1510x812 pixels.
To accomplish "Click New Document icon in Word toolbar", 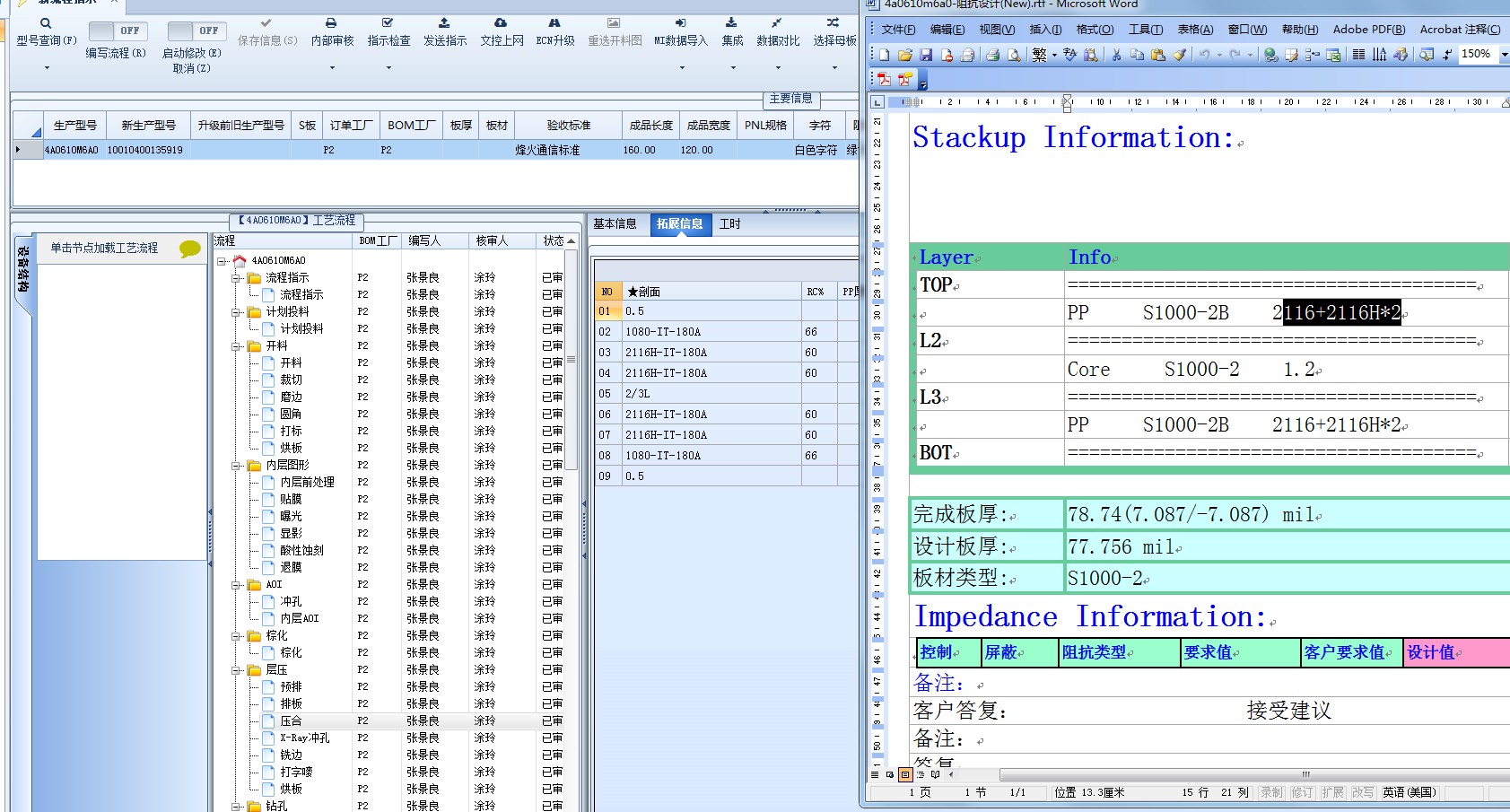I will [x=885, y=55].
